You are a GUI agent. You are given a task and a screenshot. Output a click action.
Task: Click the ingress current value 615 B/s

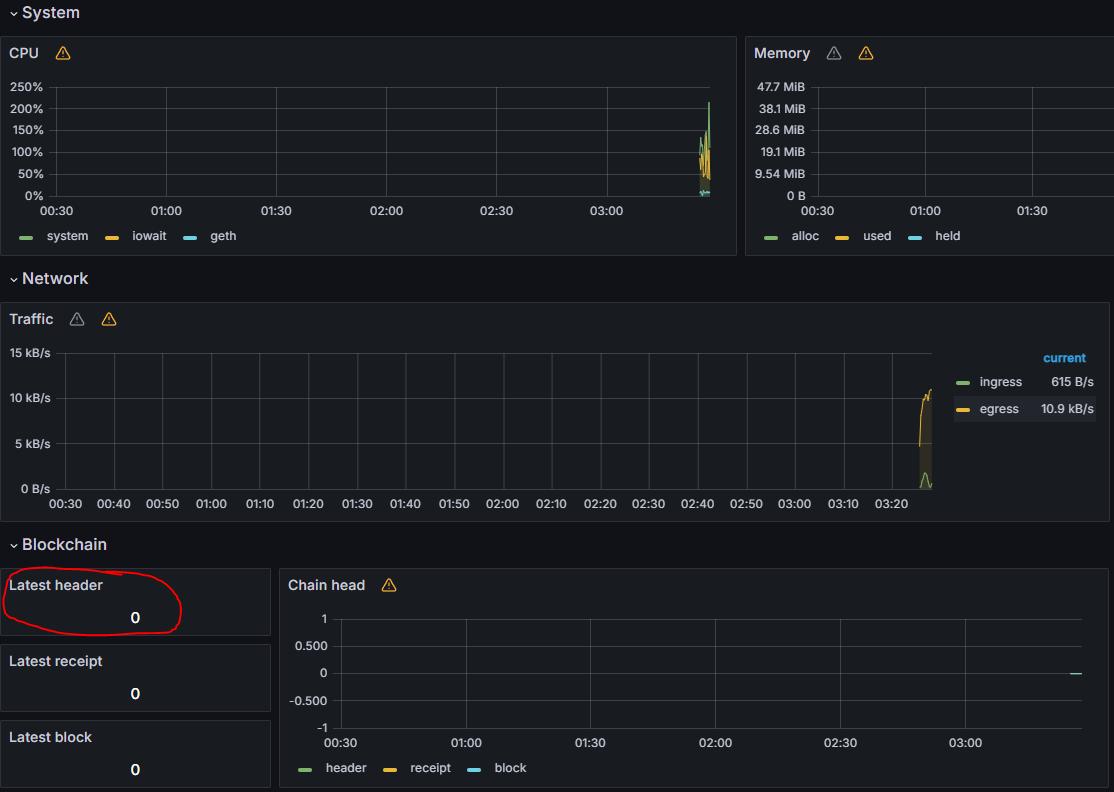1072,382
